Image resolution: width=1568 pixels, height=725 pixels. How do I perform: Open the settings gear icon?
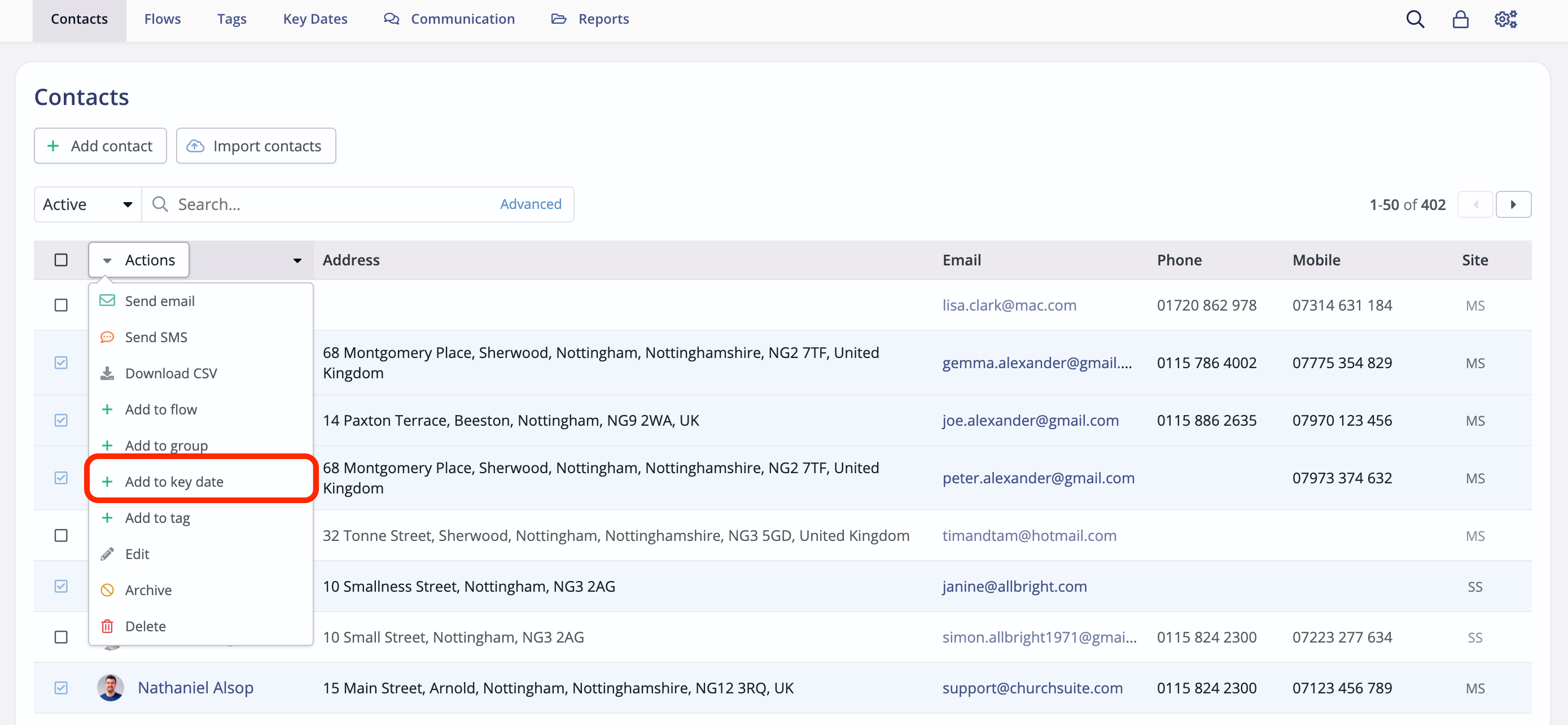pyautogui.click(x=1505, y=19)
